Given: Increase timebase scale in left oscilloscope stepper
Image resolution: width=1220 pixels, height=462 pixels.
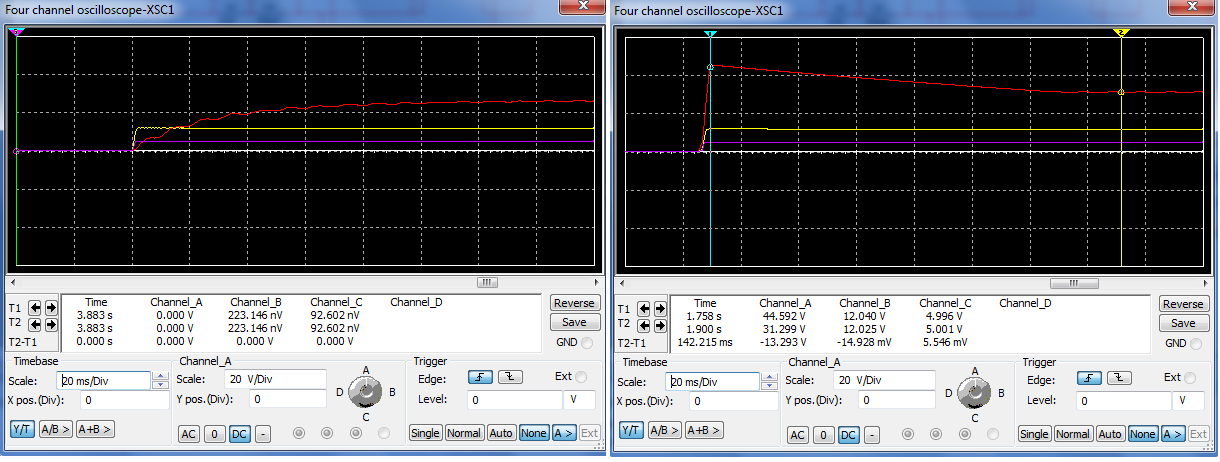Looking at the screenshot, I should [x=160, y=376].
